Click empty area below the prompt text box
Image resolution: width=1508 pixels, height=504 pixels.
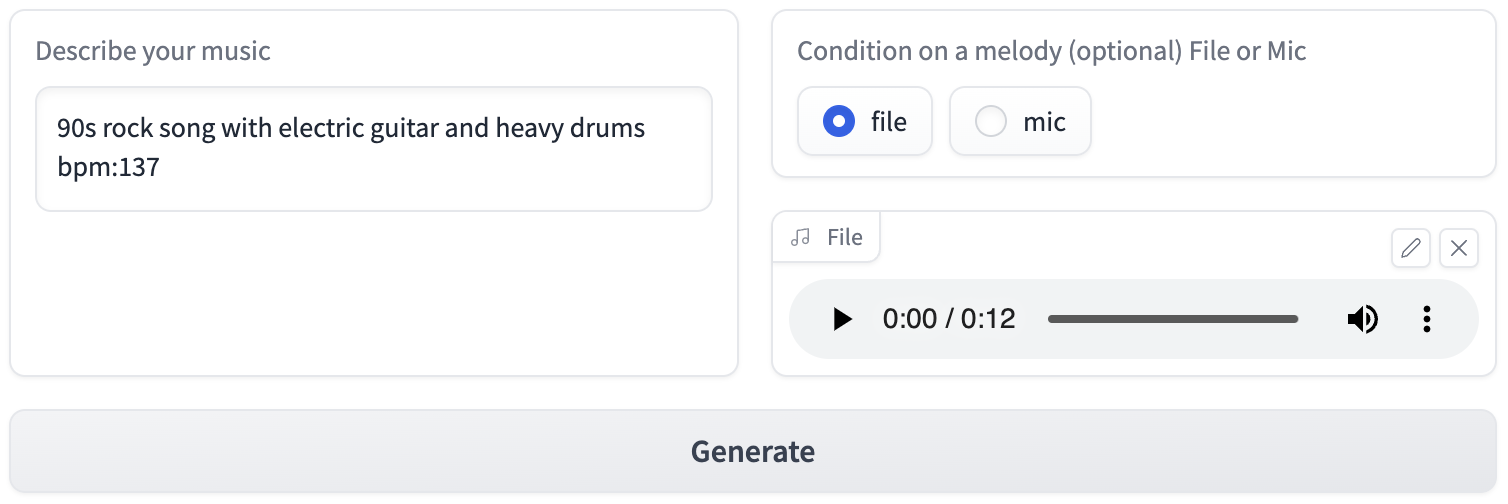coord(374,293)
